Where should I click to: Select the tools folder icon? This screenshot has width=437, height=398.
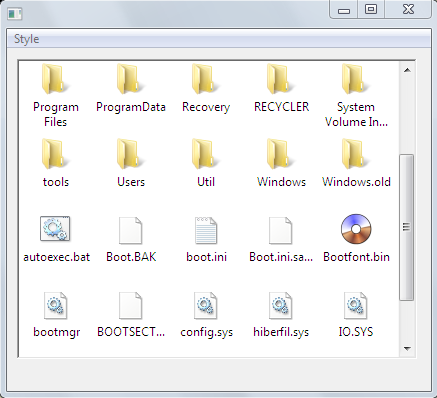(55, 154)
